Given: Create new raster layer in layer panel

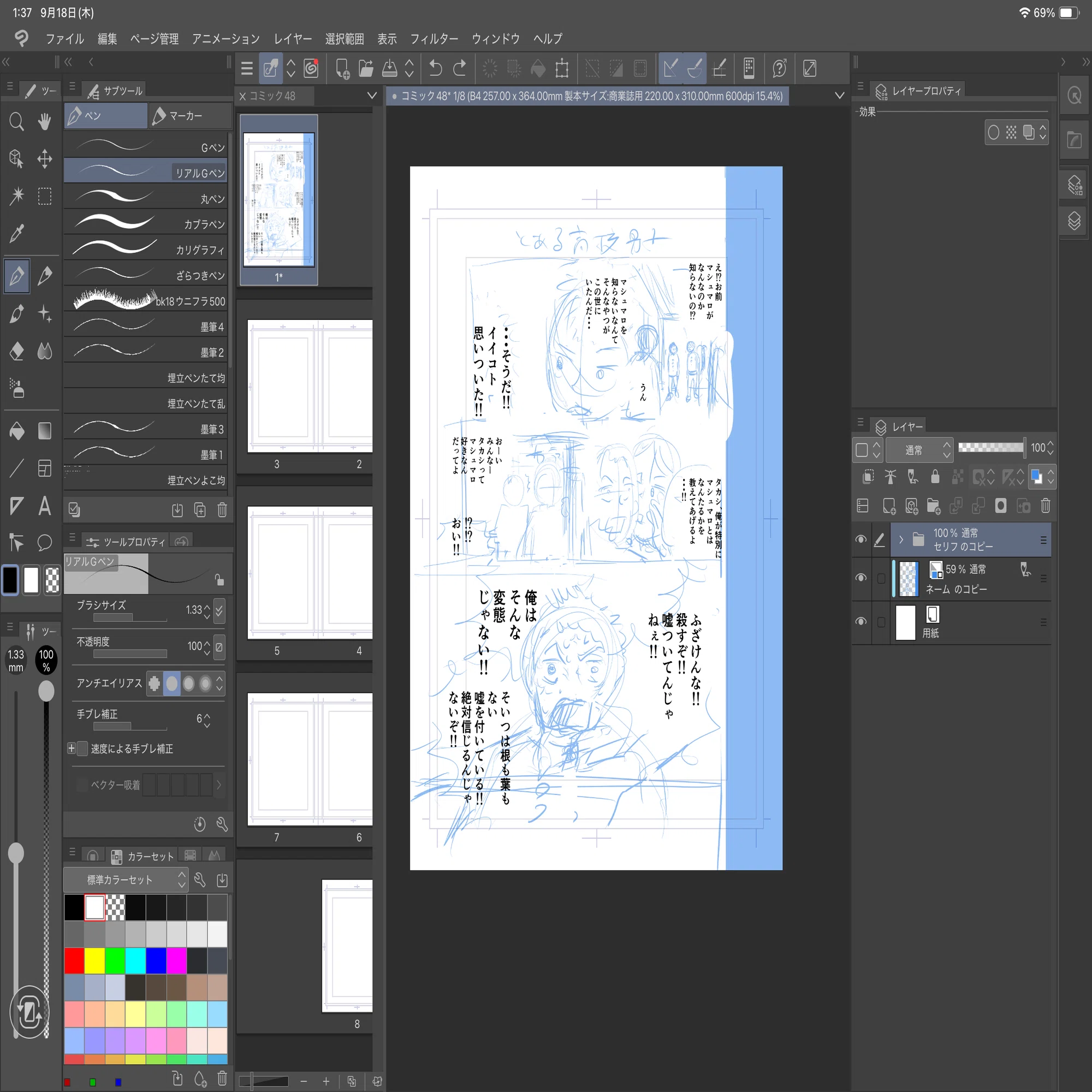Looking at the screenshot, I should pyautogui.click(x=888, y=506).
